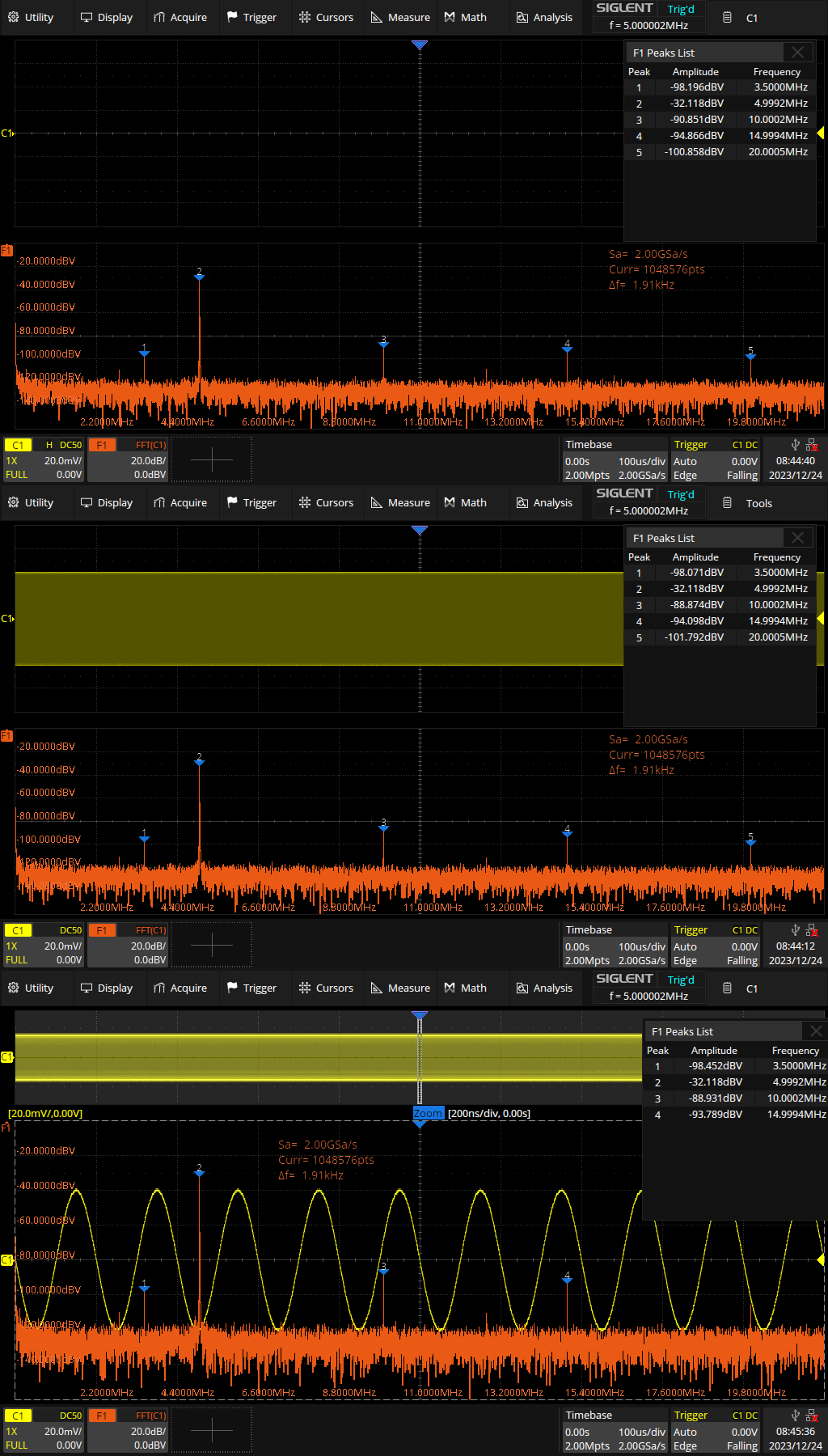Click Cursors grid icon in the 08:44:40 capture
The height and width of the screenshot is (1456, 828).
(305, 17)
